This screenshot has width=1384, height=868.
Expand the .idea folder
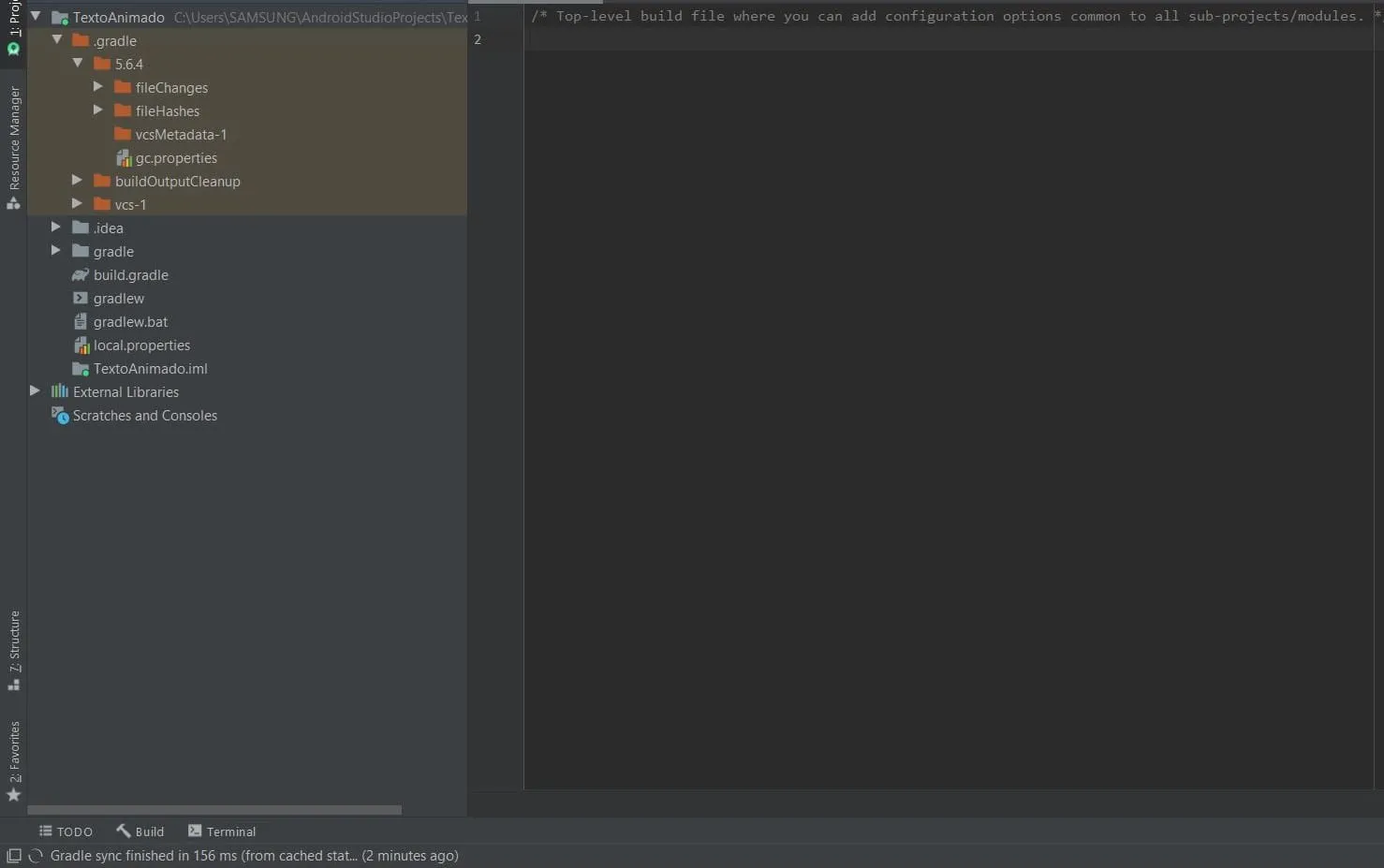coord(56,228)
